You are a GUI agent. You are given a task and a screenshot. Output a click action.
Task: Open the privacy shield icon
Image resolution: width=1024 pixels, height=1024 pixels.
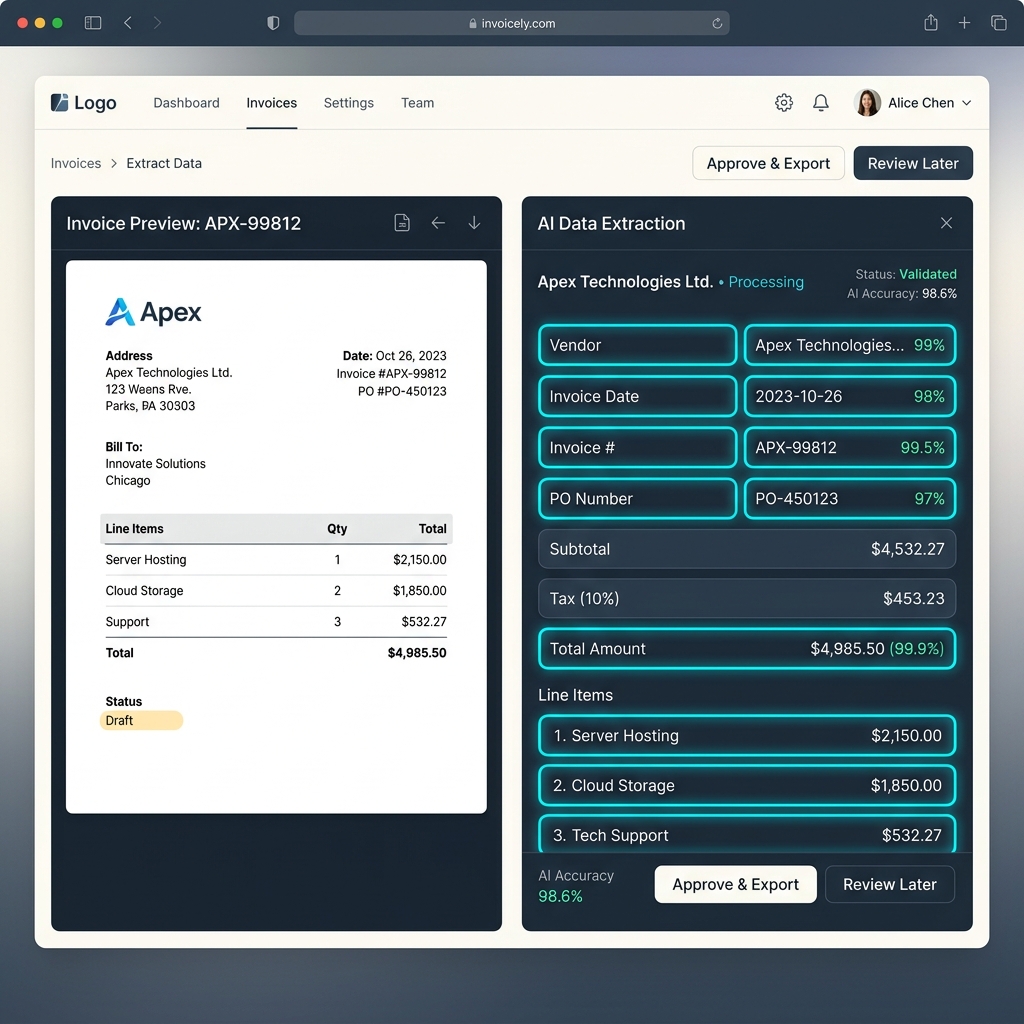coord(273,23)
